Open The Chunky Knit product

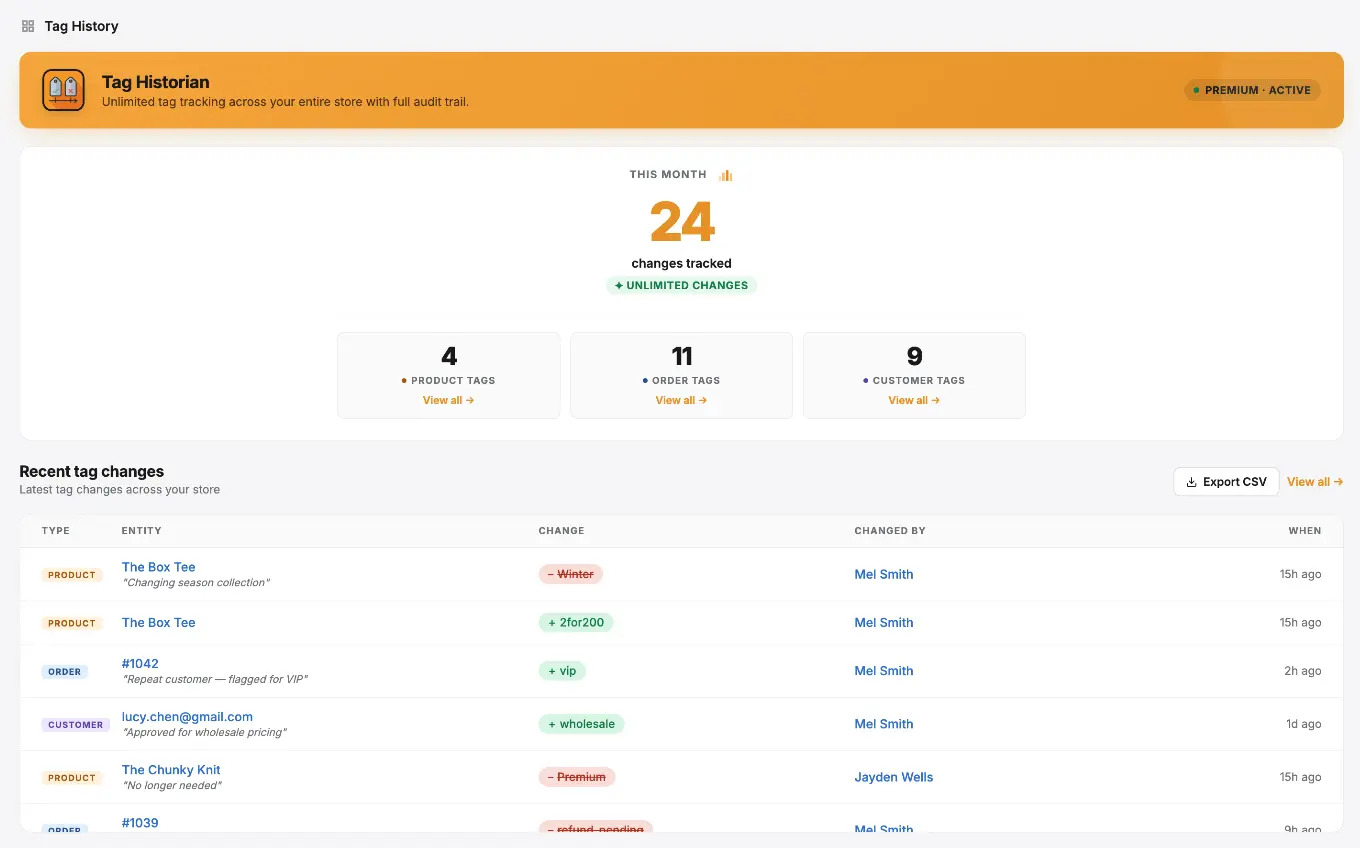pyautogui.click(x=171, y=770)
